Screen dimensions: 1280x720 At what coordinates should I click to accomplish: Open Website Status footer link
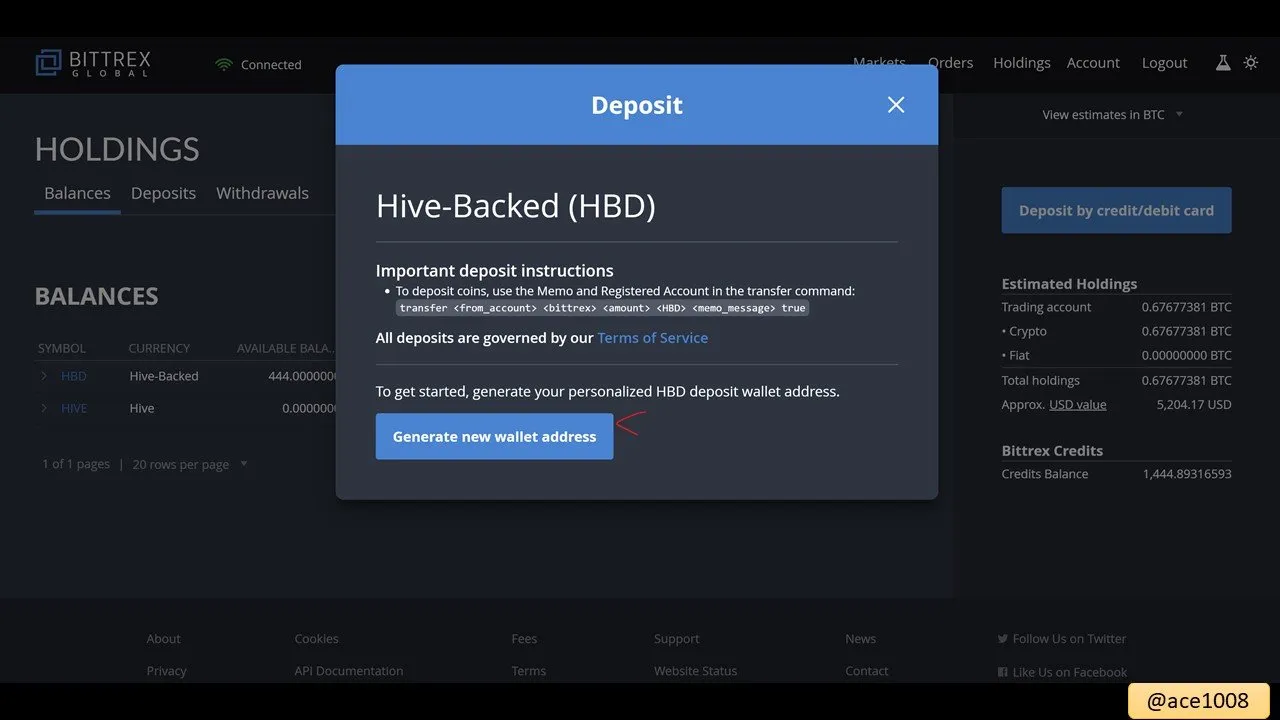point(695,671)
